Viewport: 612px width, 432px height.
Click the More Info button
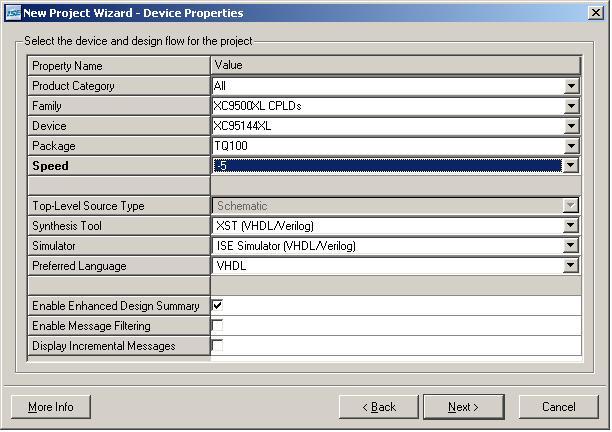(51, 407)
